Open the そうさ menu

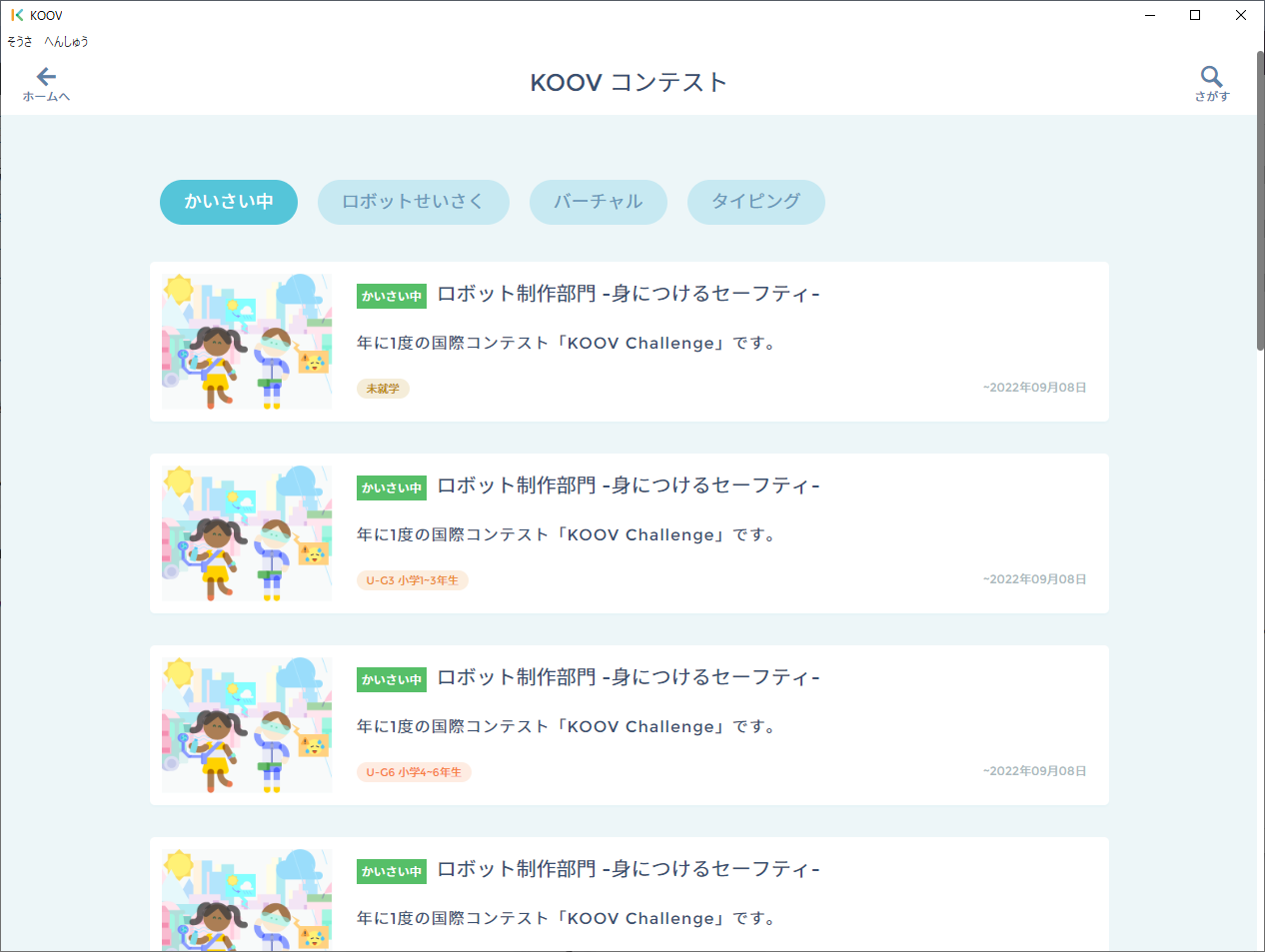tap(19, 41)
